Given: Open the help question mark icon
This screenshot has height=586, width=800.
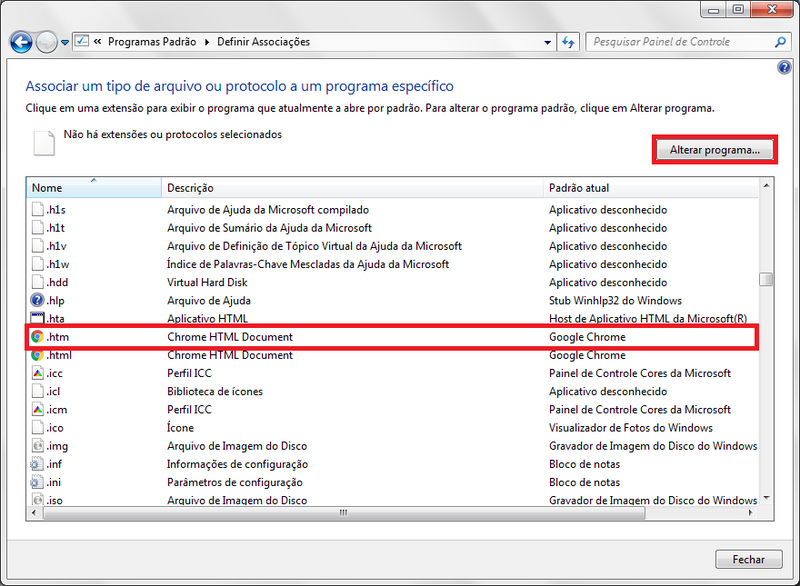Looking at the screenshot, I should tap(784, 67).
